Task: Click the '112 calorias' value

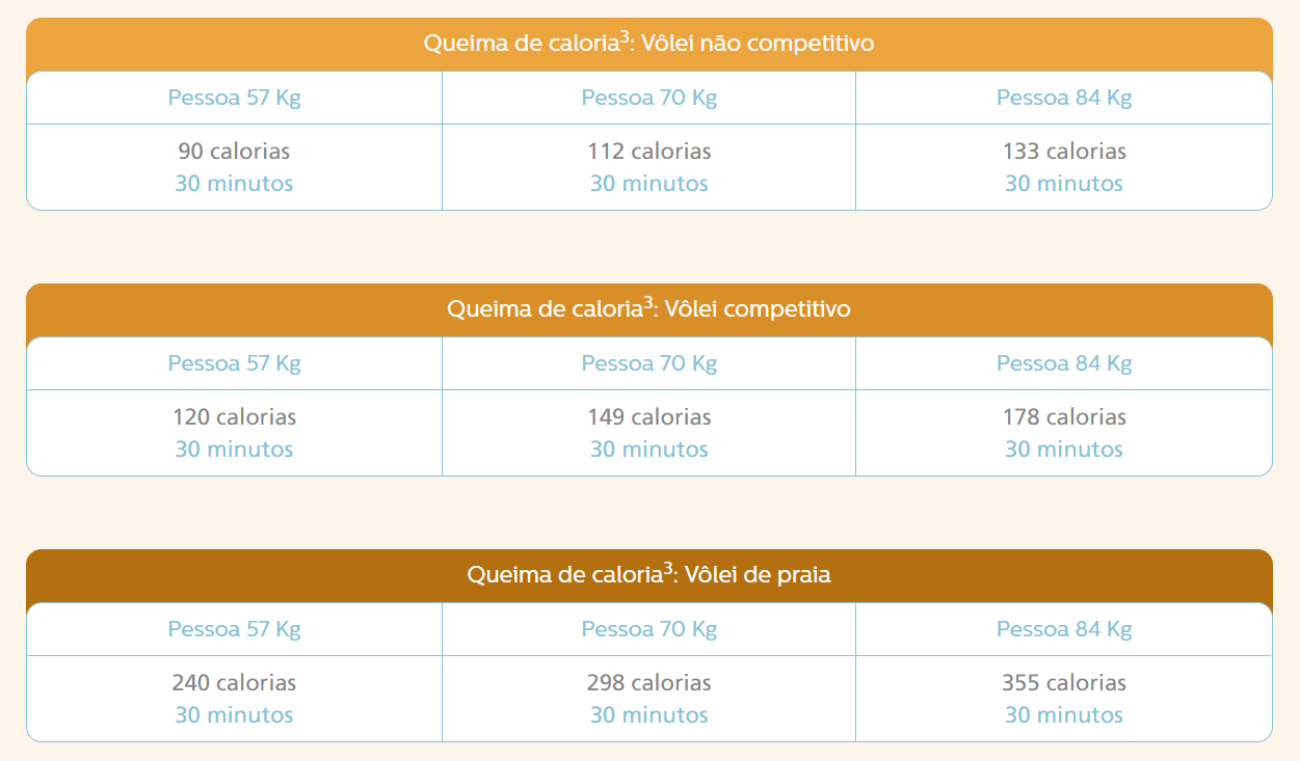Action: (649, 151)
